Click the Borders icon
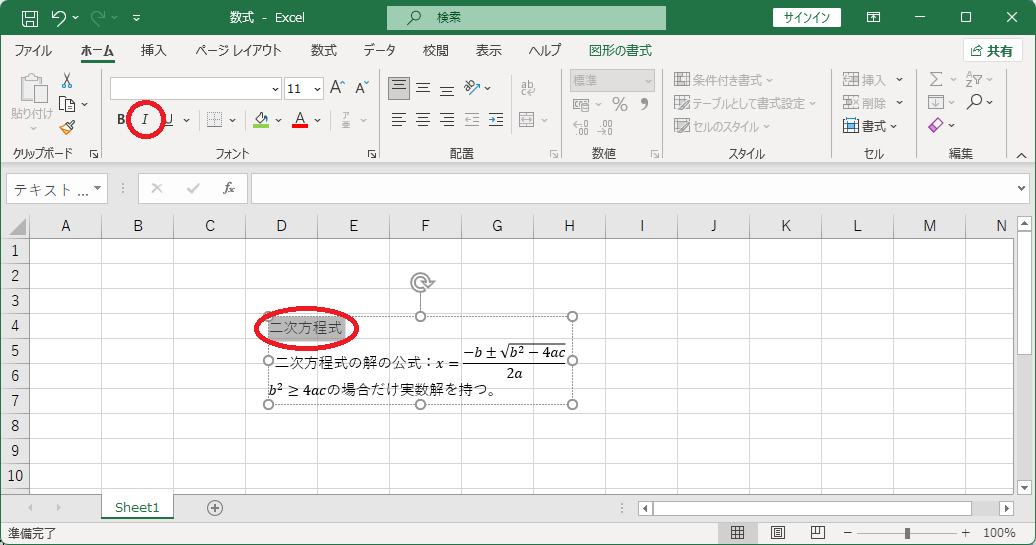The width and height of the screenshot is (1036, 545). (x=214, y=120)
